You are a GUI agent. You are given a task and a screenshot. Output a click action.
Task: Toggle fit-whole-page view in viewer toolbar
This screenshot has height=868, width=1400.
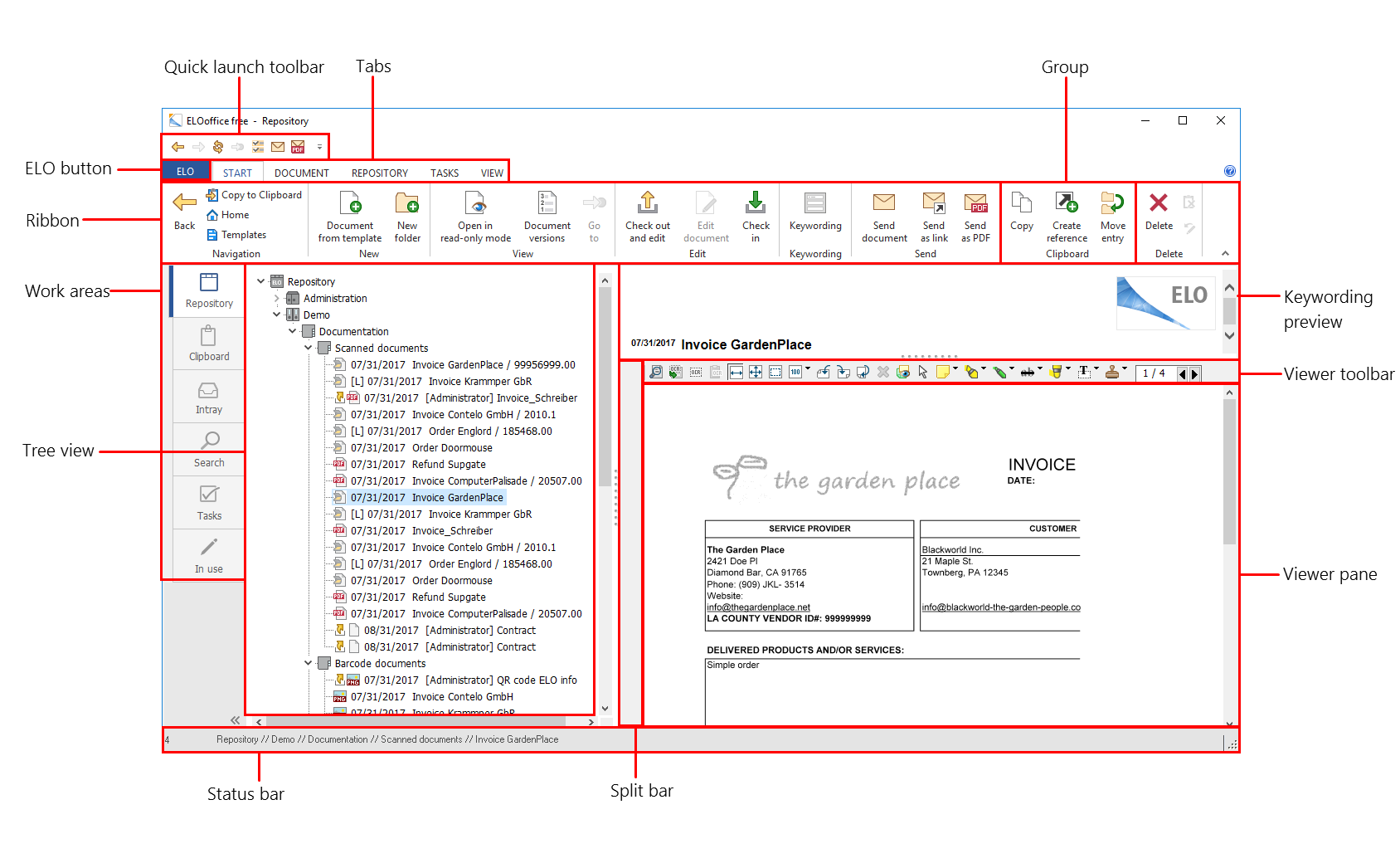click(756, 373)
